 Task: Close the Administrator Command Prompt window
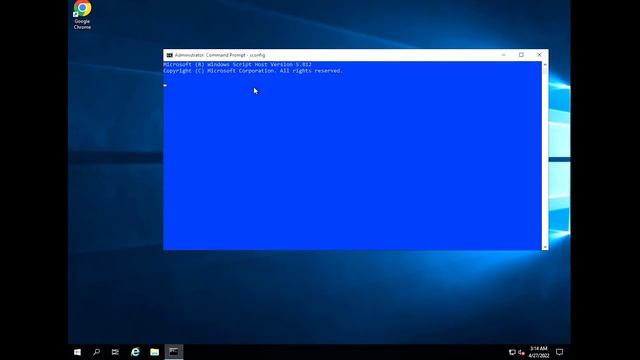[539, 55]
